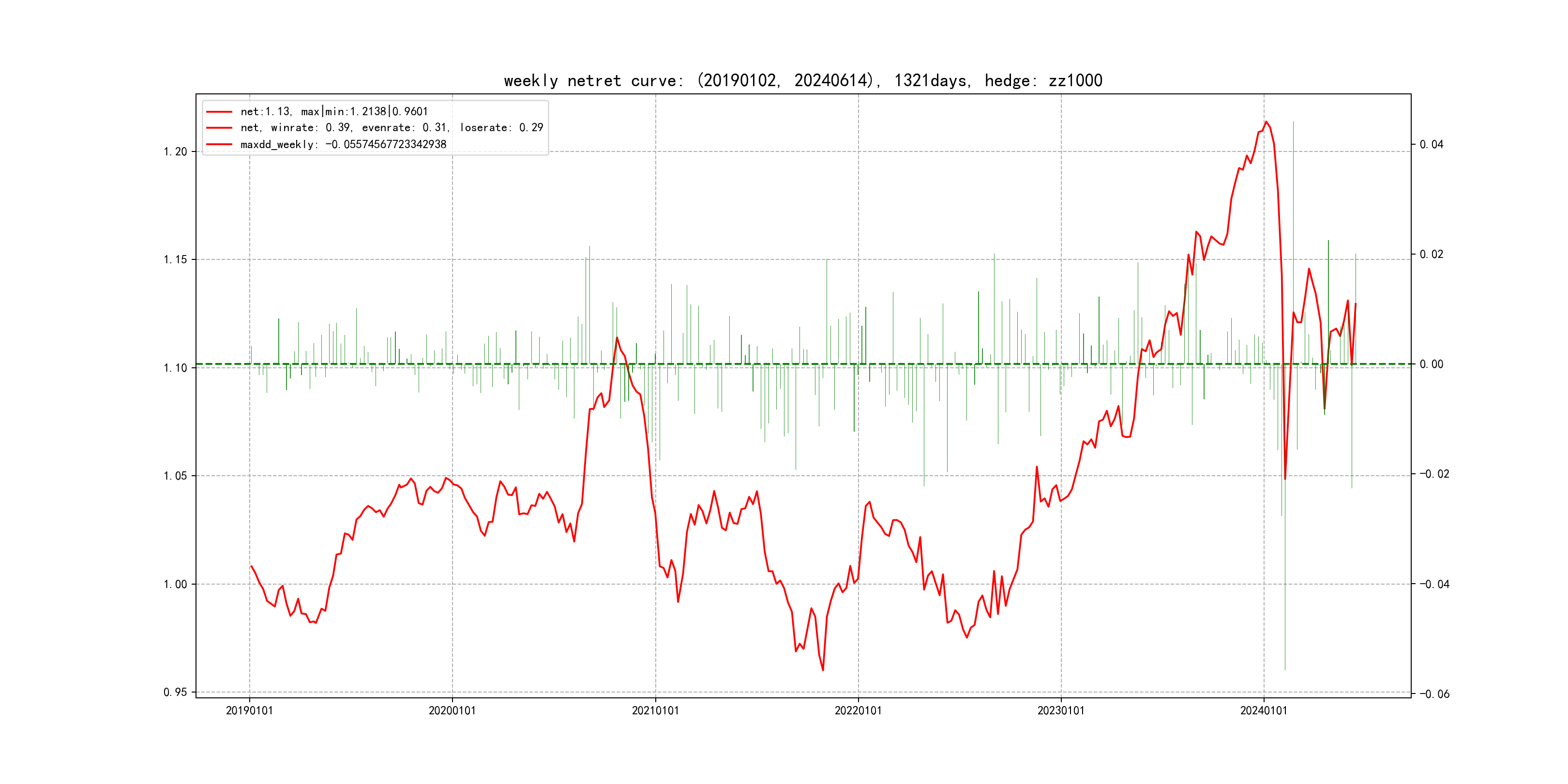Click the 1.00 left axis tick label
Screen dimensions: 1568x784
(x=175, y=584)
